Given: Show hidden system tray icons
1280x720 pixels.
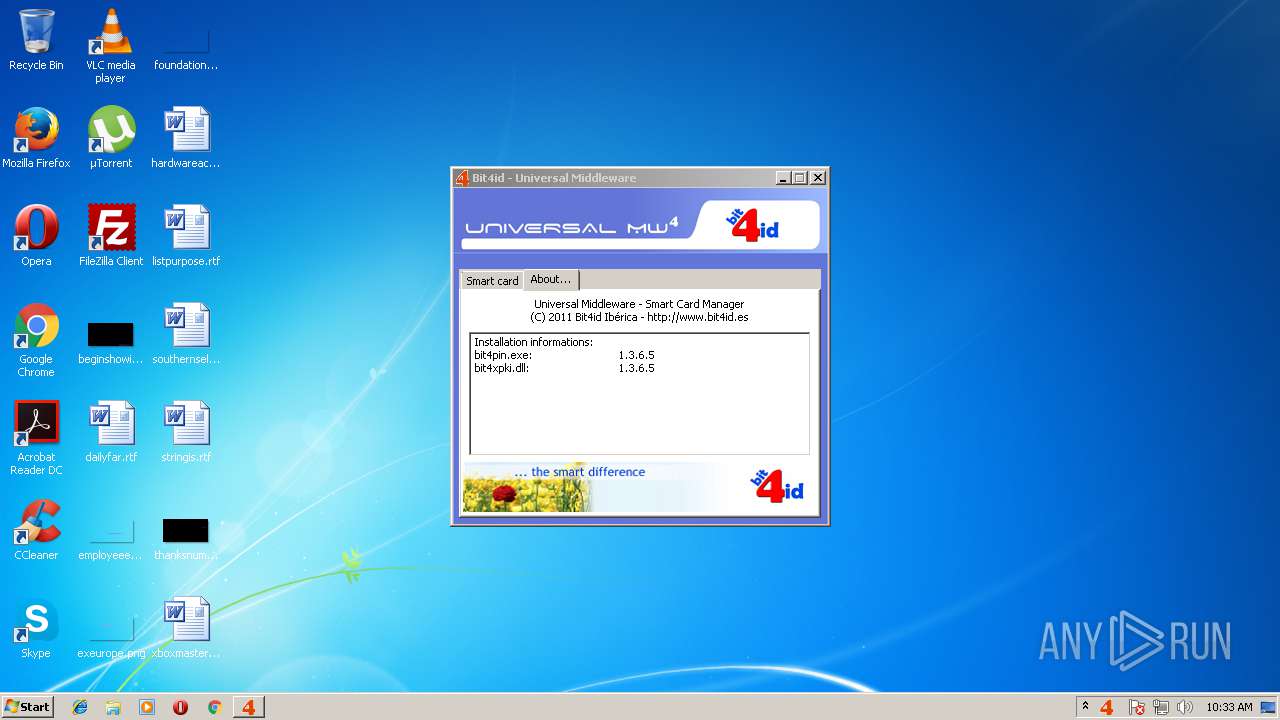Looking at the screenshot, I should pos(1085,707).
